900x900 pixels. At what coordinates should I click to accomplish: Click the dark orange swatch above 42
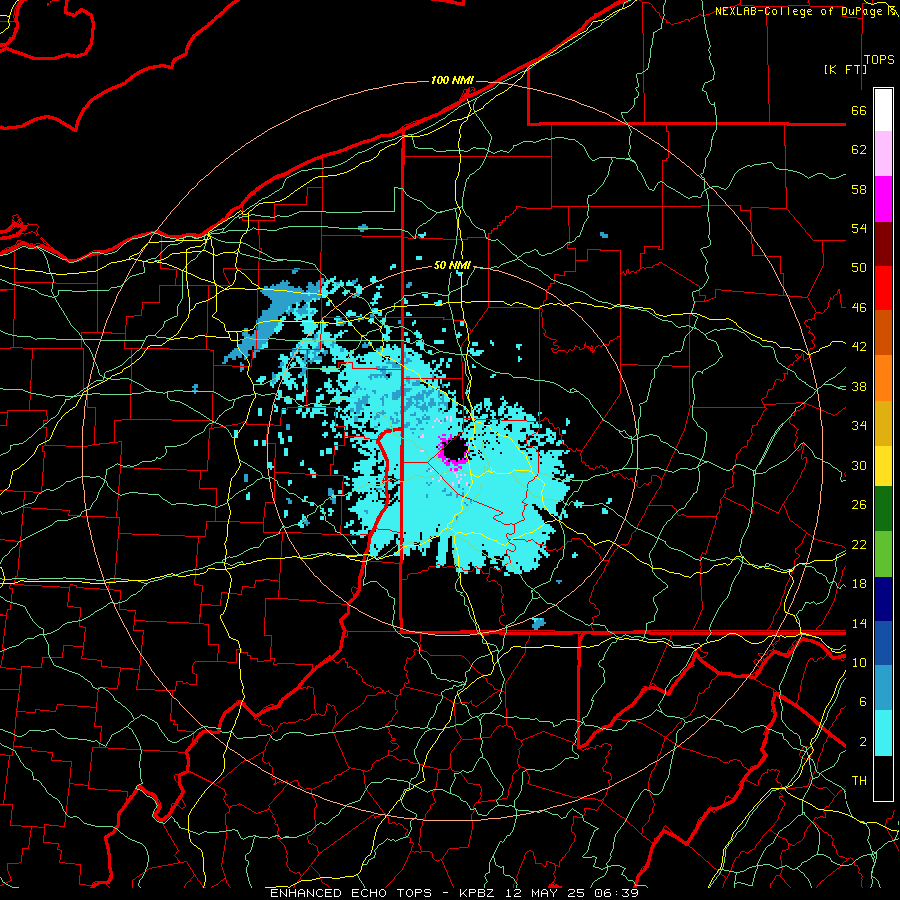point(883,333)
